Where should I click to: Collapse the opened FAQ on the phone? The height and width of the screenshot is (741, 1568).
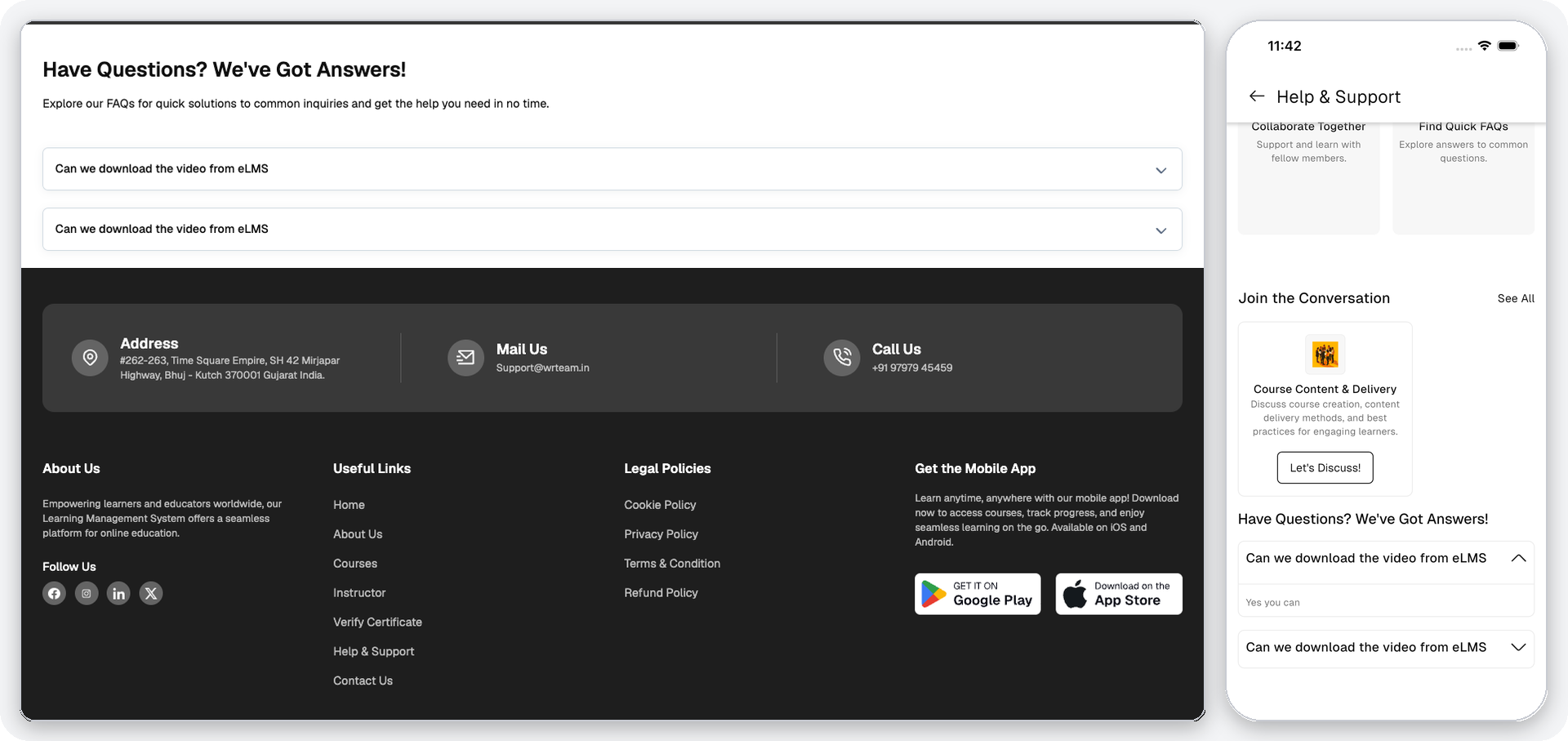click(1518, 558)
